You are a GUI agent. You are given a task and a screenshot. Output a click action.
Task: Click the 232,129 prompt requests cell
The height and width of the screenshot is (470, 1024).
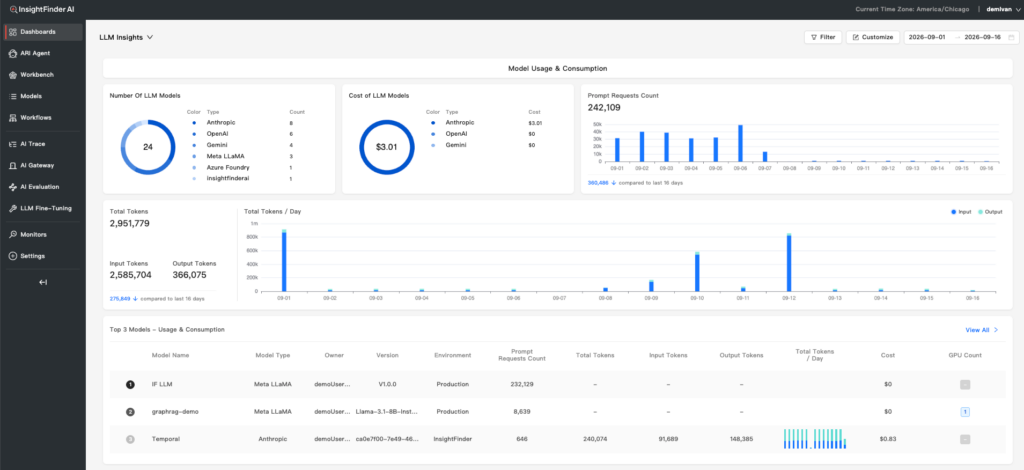click(522, 384)
